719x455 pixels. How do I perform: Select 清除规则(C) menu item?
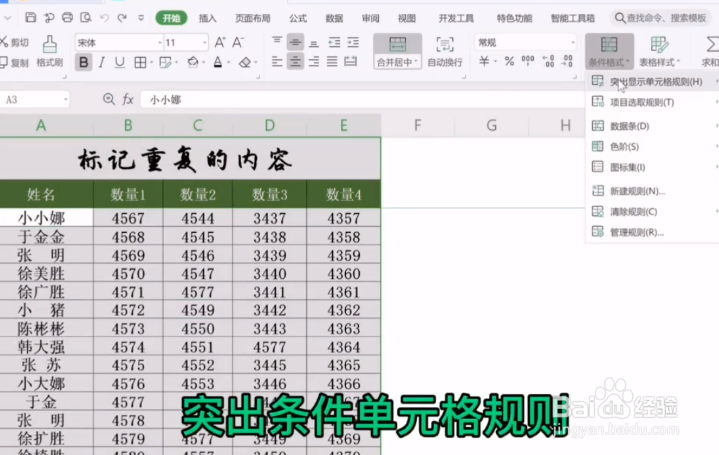(x=653, y=211)
